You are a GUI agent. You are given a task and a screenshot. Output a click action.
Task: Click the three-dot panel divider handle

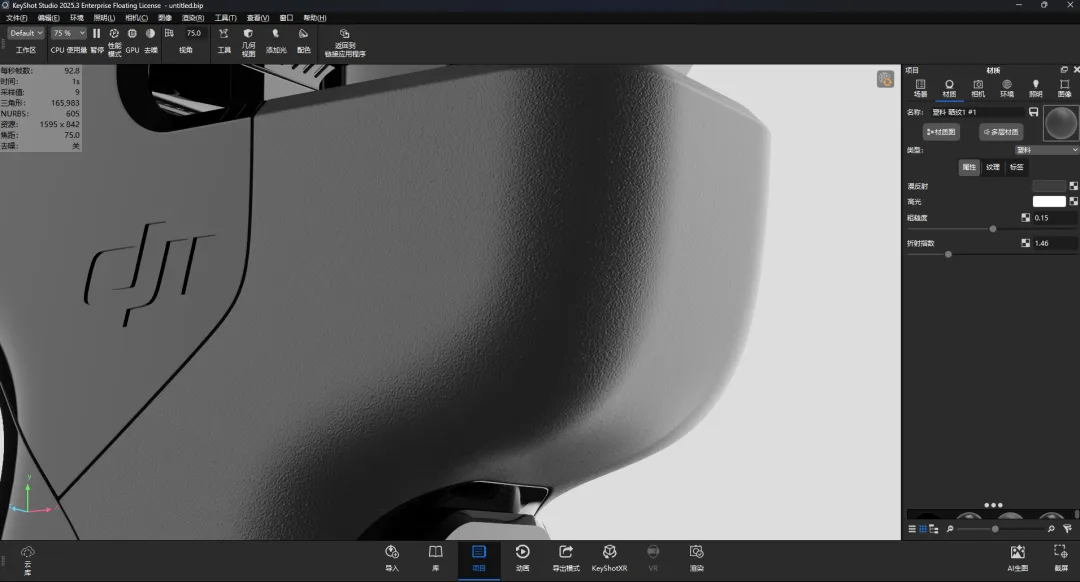993,505
